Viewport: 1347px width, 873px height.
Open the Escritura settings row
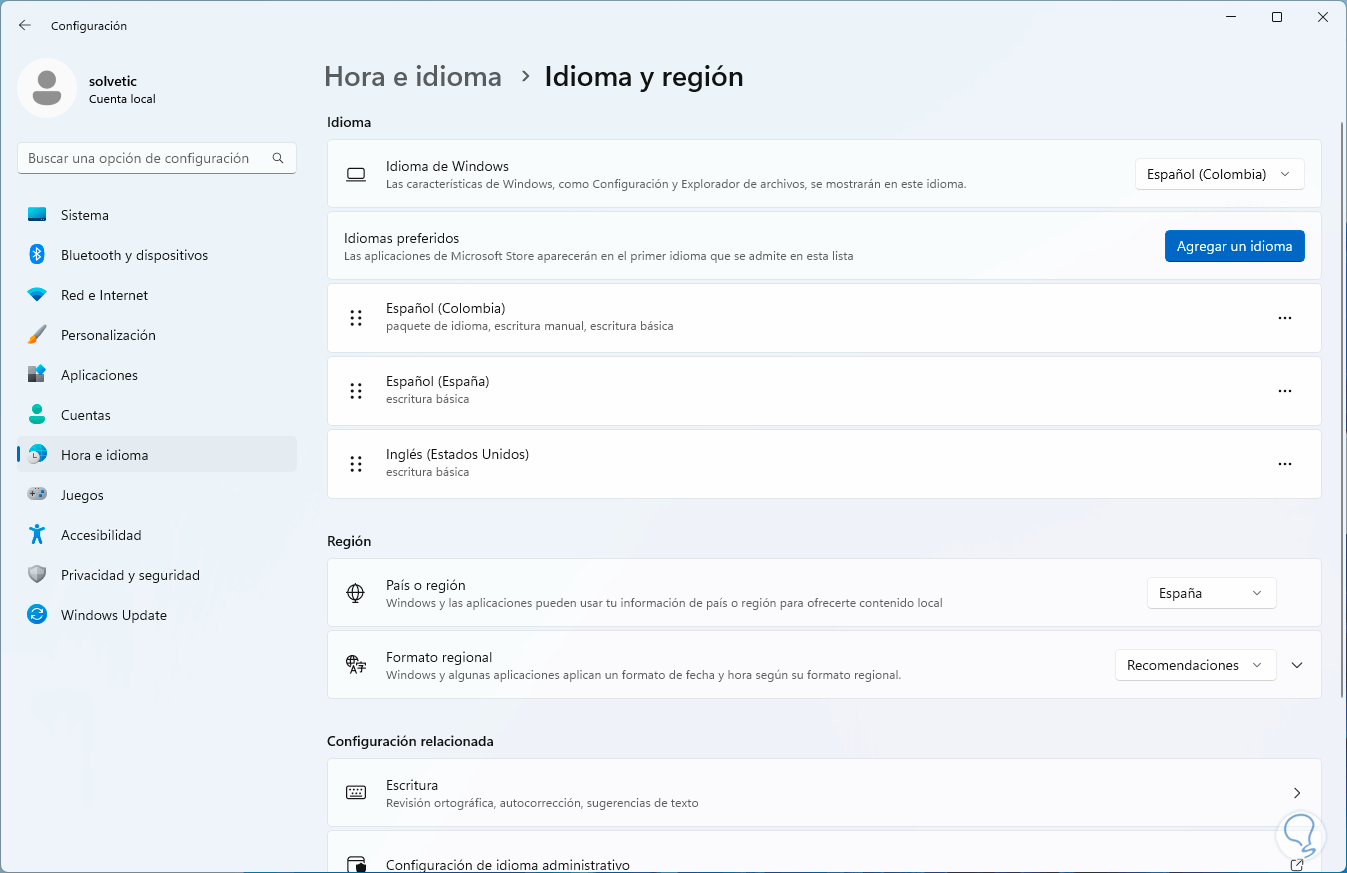[823, 793]
